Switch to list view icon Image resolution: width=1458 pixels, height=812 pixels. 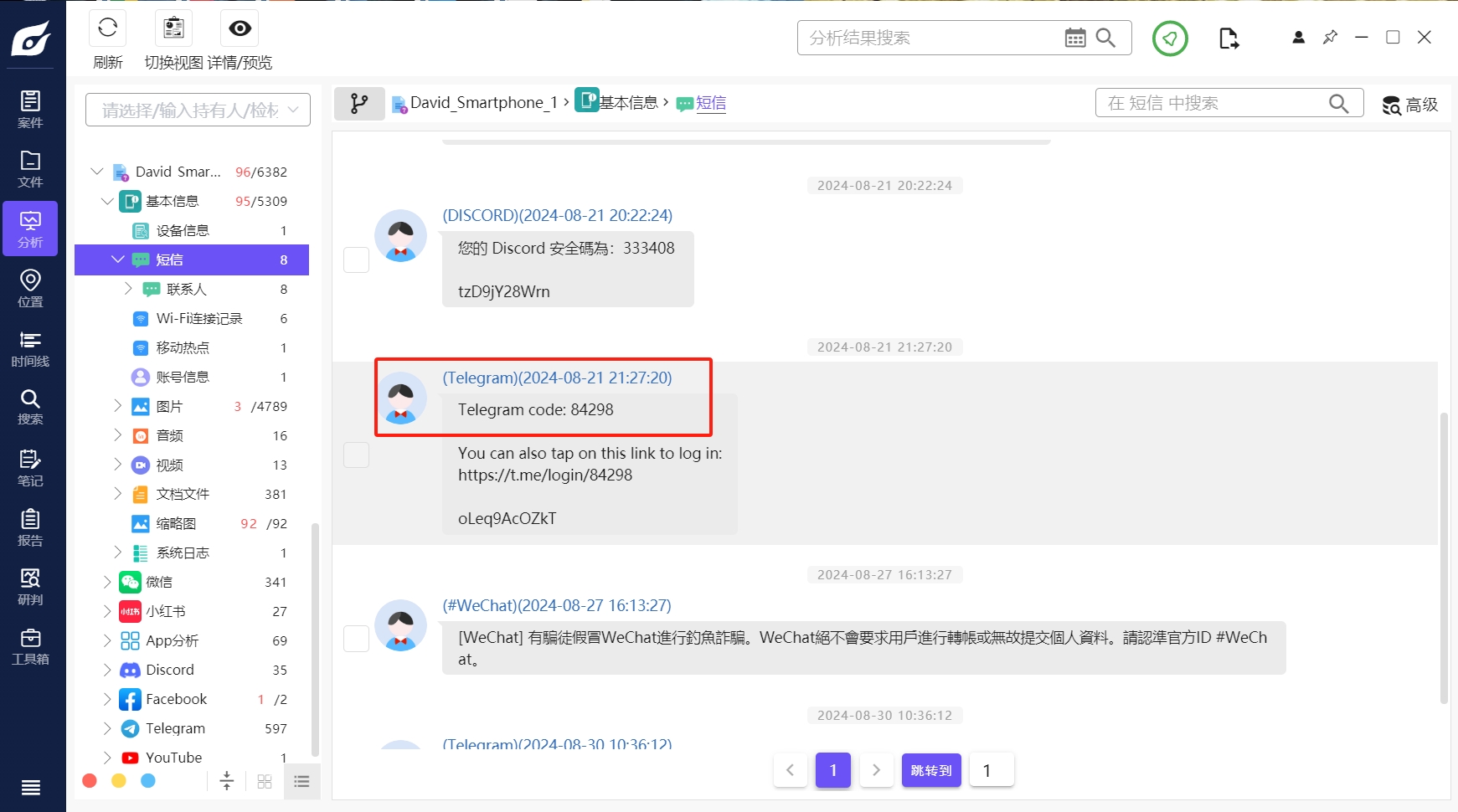tap(301, 781)
